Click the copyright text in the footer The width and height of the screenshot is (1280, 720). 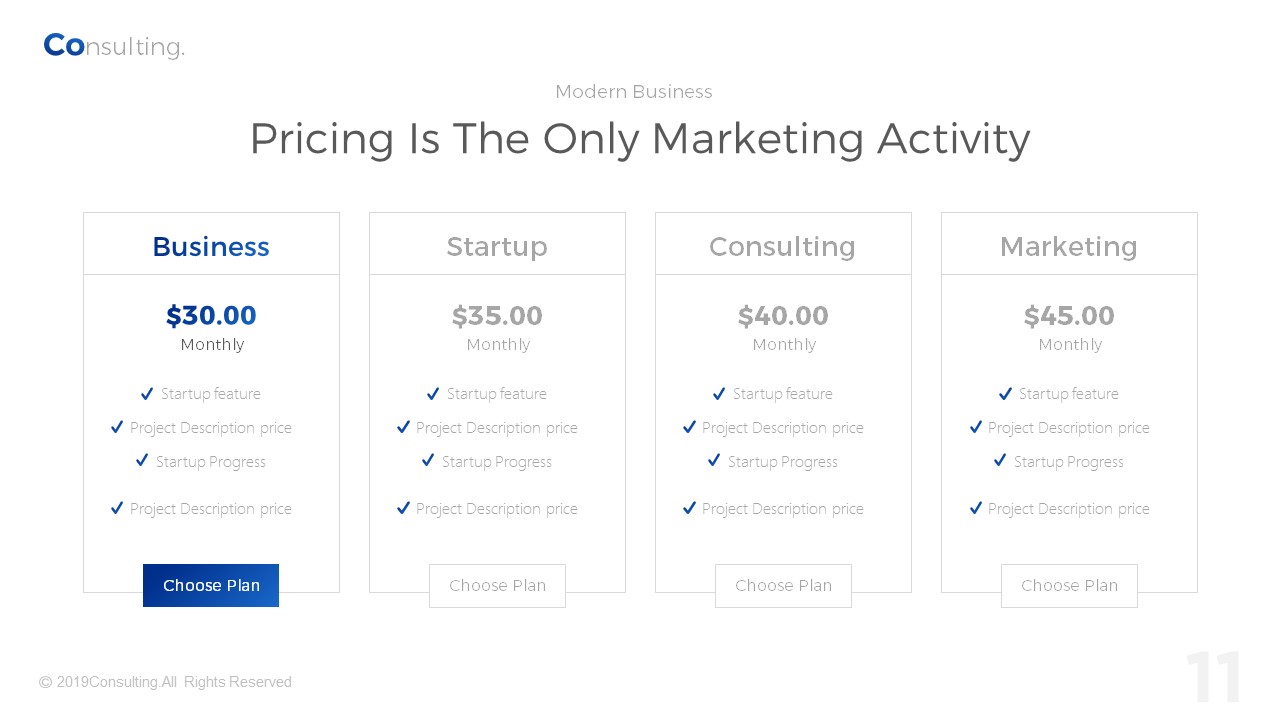[166, 682]
